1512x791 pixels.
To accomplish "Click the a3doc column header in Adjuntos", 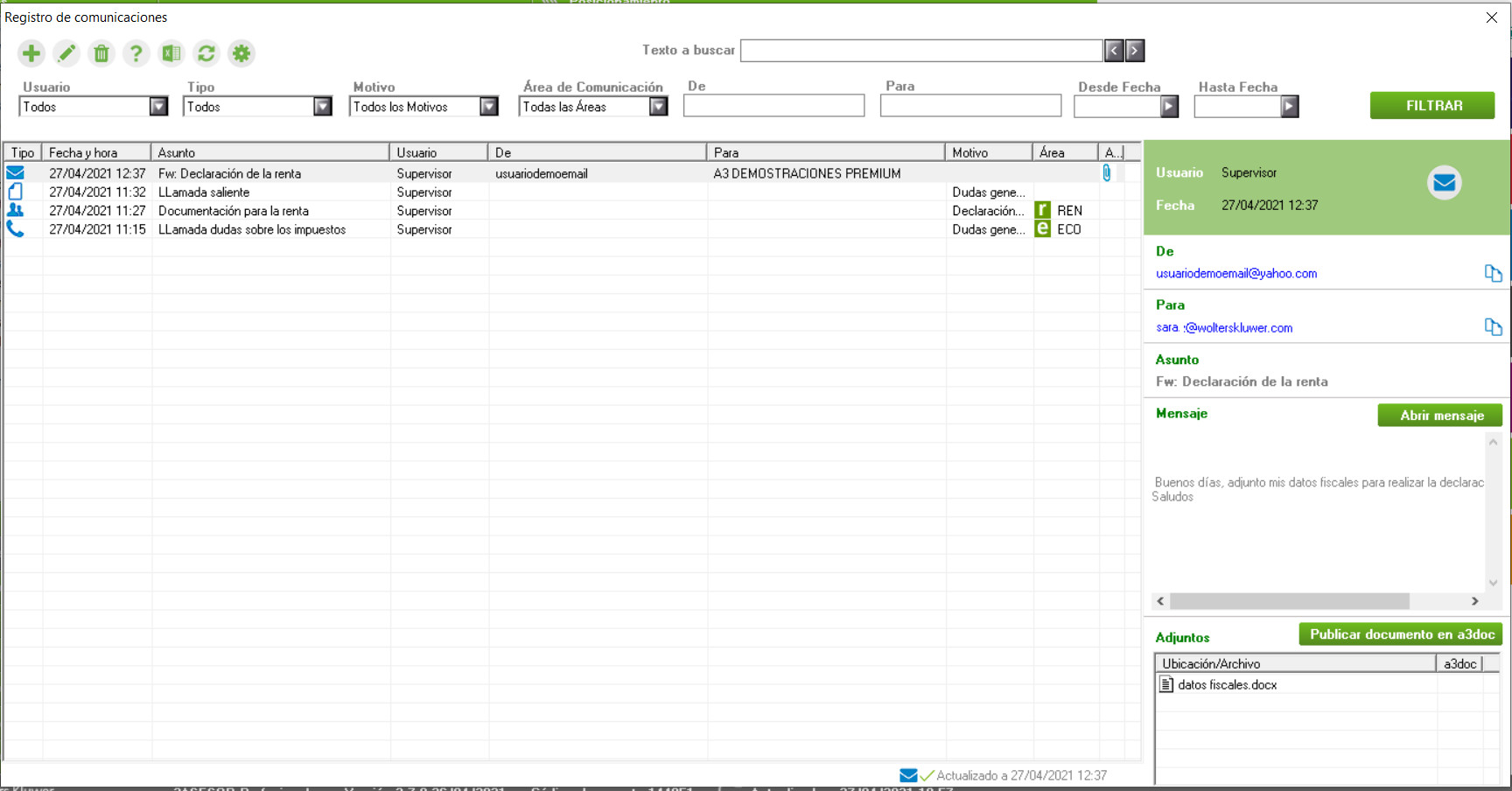I will pyautogui.click(x=1459, y=663).
